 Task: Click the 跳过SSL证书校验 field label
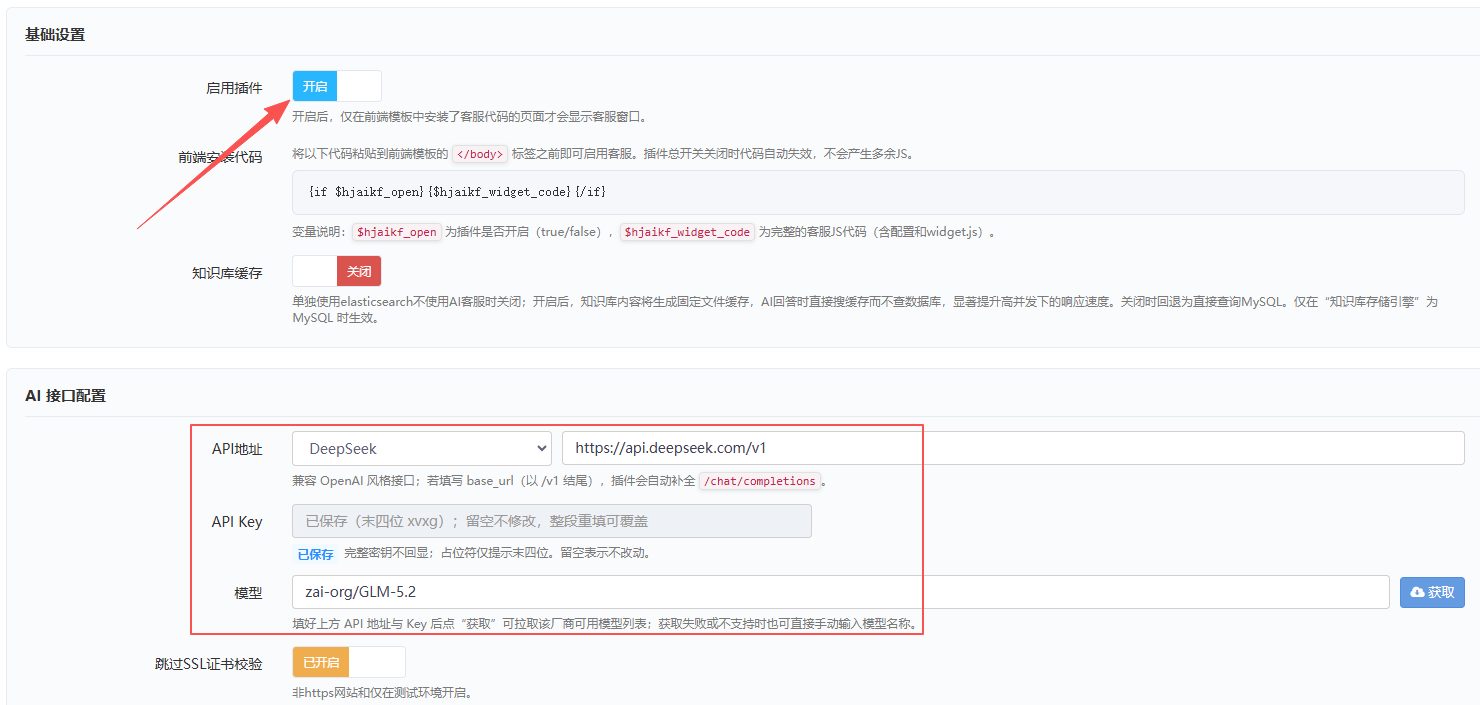point(202,664)
